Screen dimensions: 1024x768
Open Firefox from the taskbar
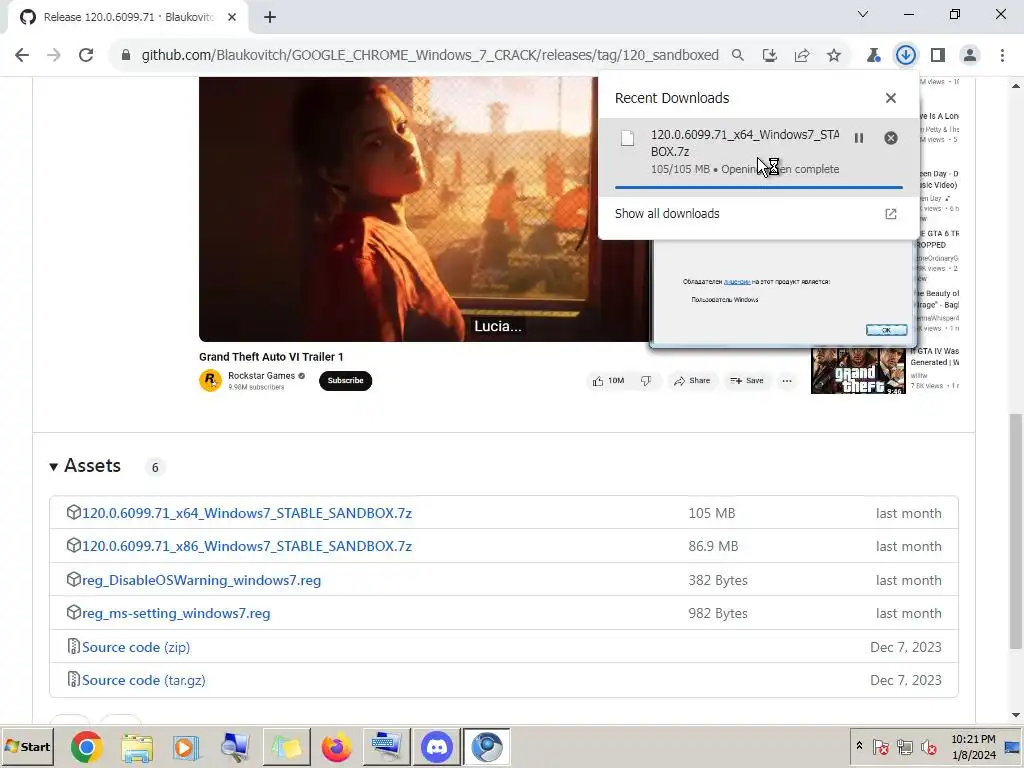click(336, 747)
